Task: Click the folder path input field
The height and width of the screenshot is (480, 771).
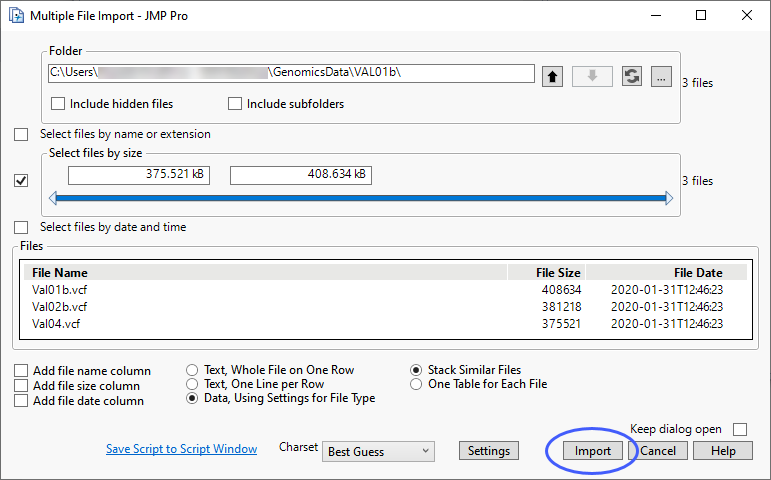Action: (x=291, y=73)
